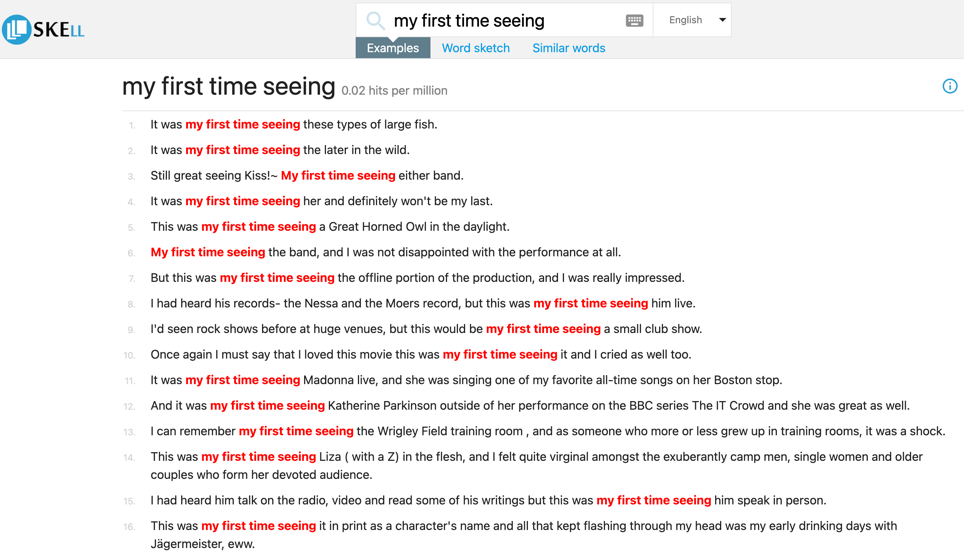Click example sentence about Great Horned Owl

[x=330, y=226]
